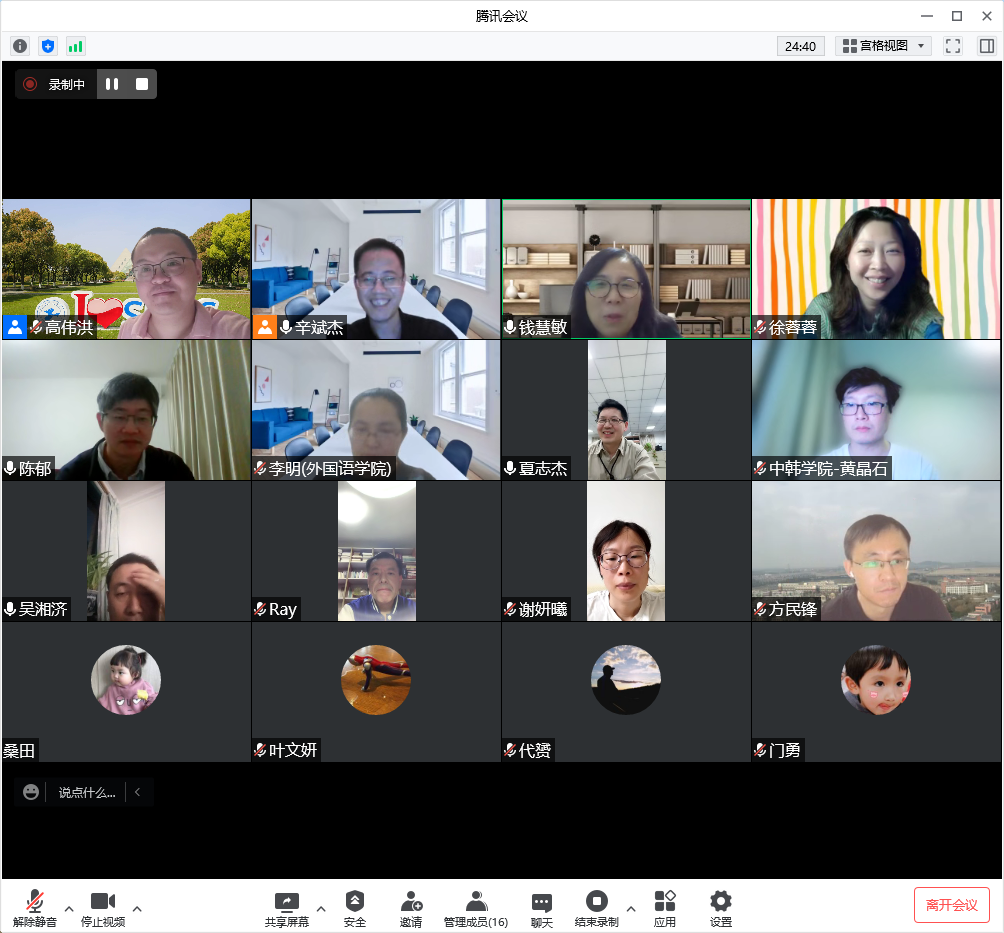1004x933 pixels.
Task: Collapse the chat input bar arrow
Action: 138,792
